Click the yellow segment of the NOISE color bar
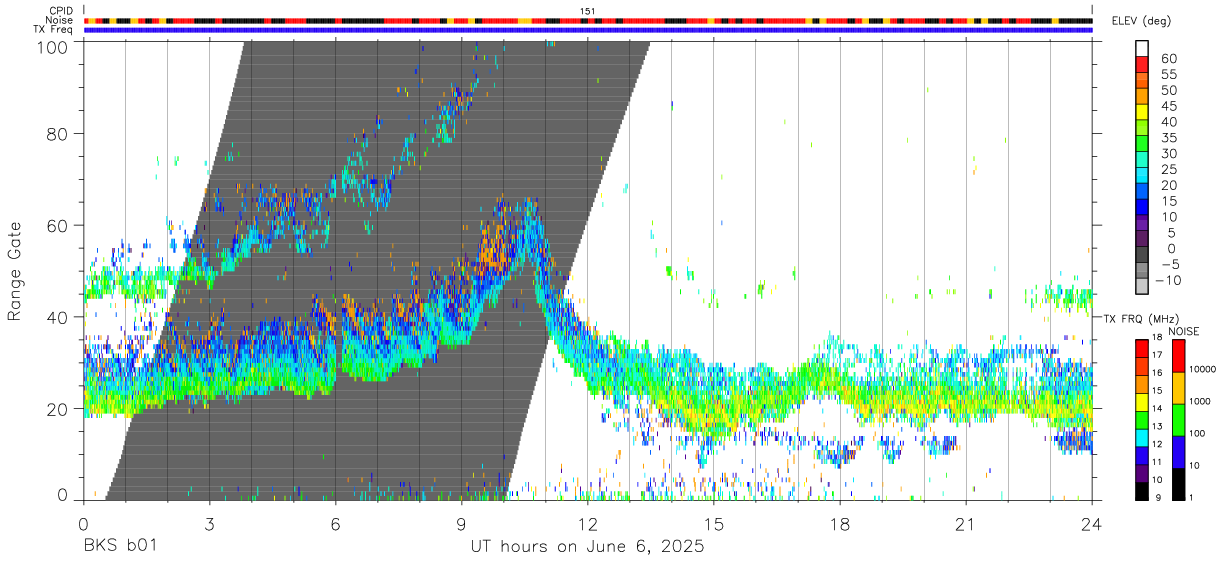This screenshot has width=1228, height=567. click(x=1177, y=387)
